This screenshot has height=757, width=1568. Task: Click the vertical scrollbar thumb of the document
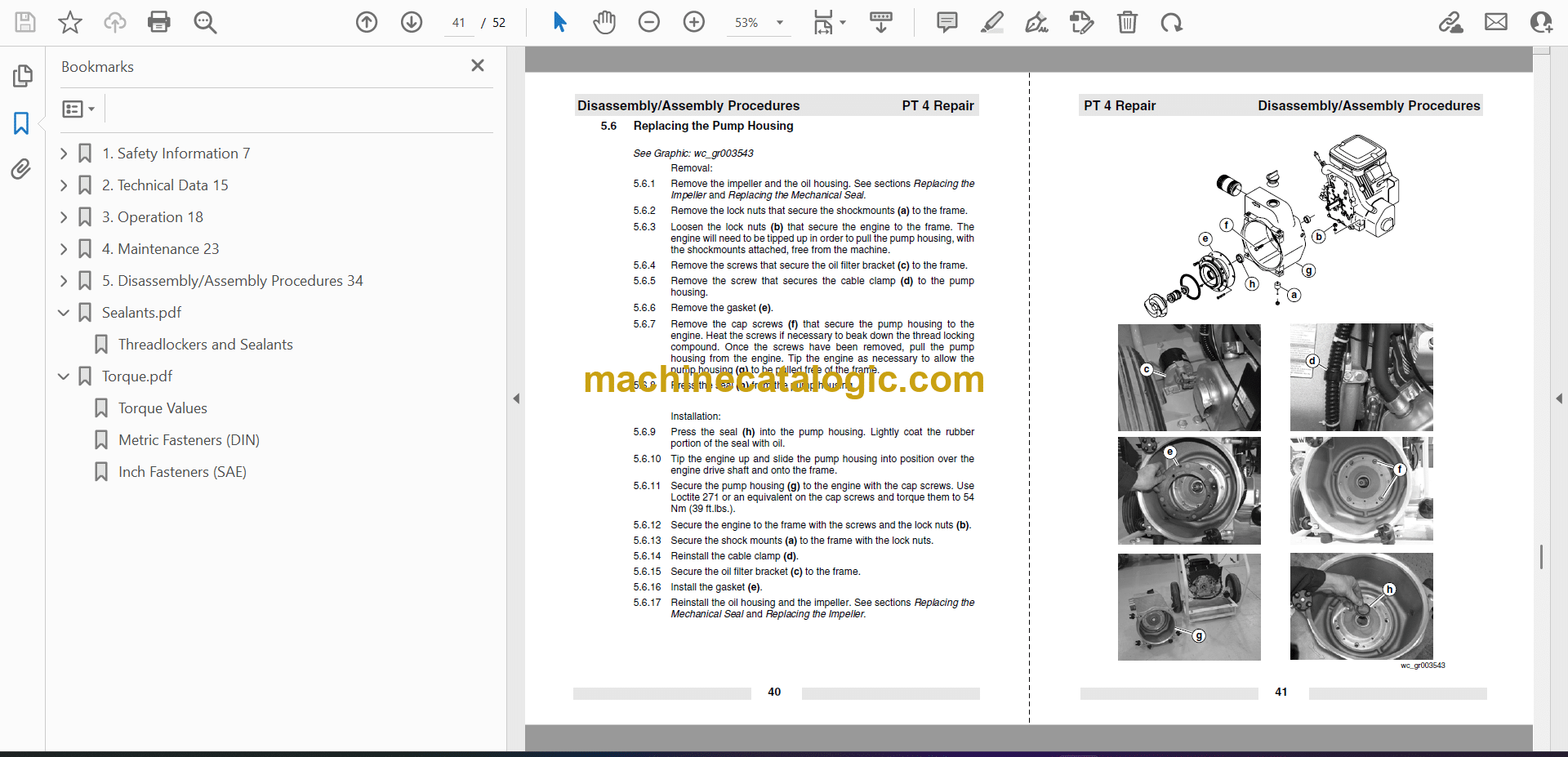pyautogui.click(x=1541, y=557)
